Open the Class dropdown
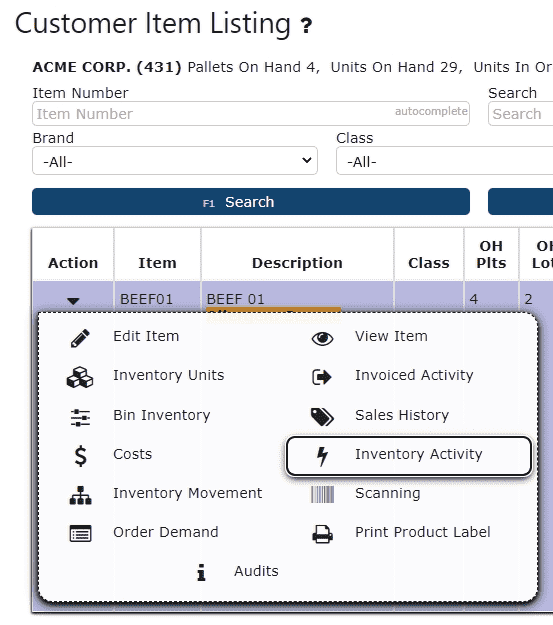The image size is (553, 625). point(445,161)
